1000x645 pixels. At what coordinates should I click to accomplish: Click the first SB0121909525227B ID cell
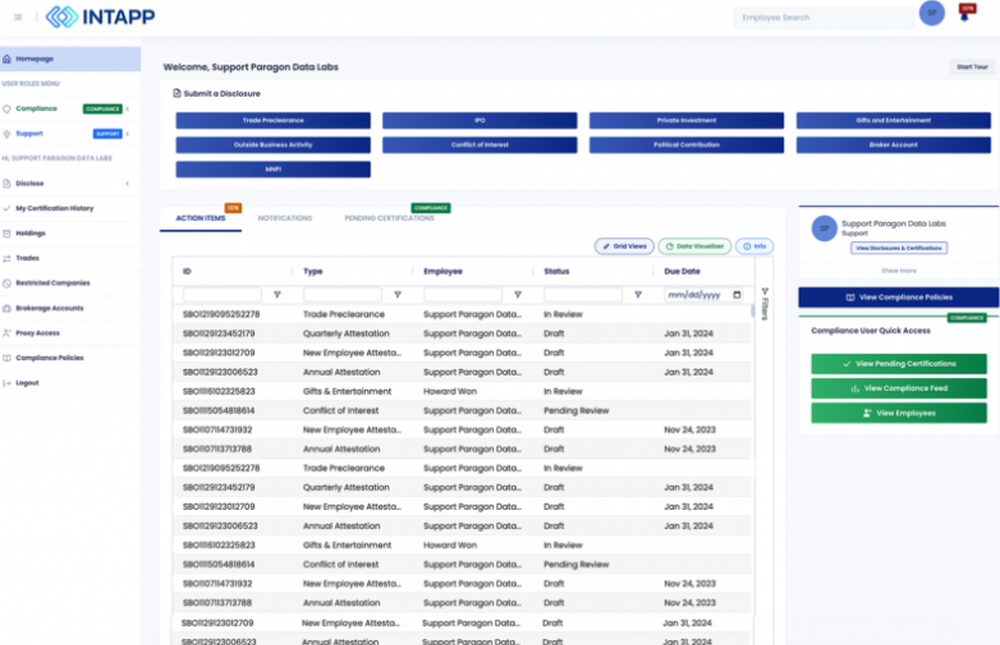[x=221, y=315]
